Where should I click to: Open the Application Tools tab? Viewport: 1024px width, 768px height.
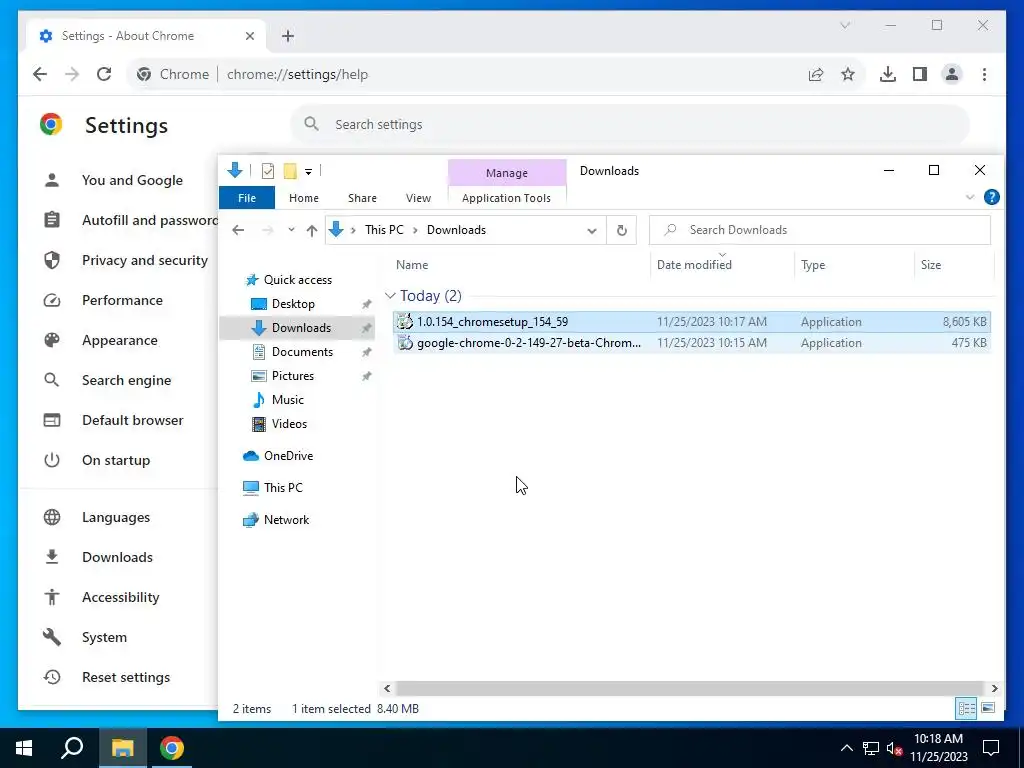(506, 198)
